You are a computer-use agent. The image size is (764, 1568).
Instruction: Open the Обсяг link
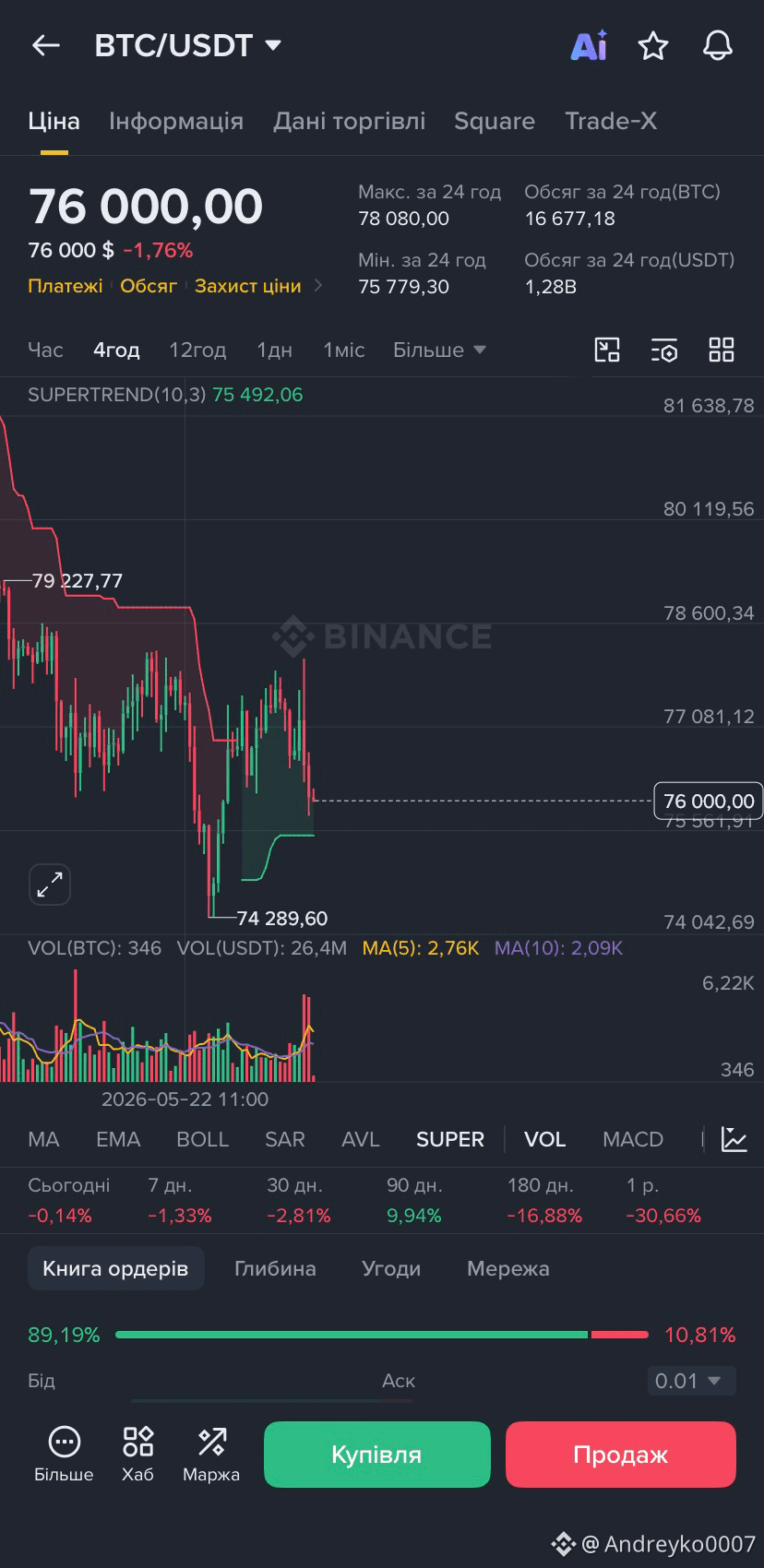149,286
